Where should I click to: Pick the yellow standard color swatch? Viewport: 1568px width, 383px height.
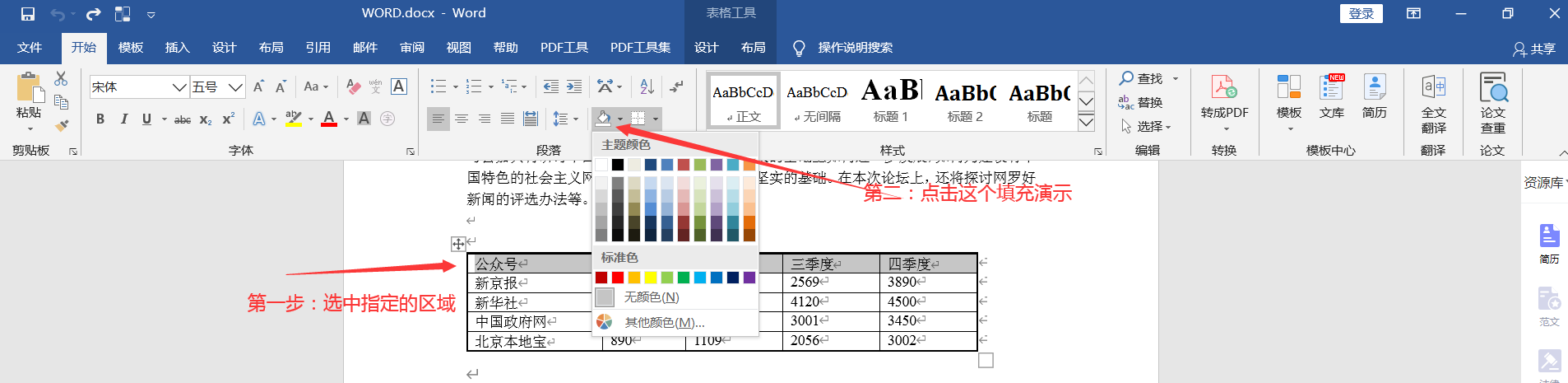[651, 278]
